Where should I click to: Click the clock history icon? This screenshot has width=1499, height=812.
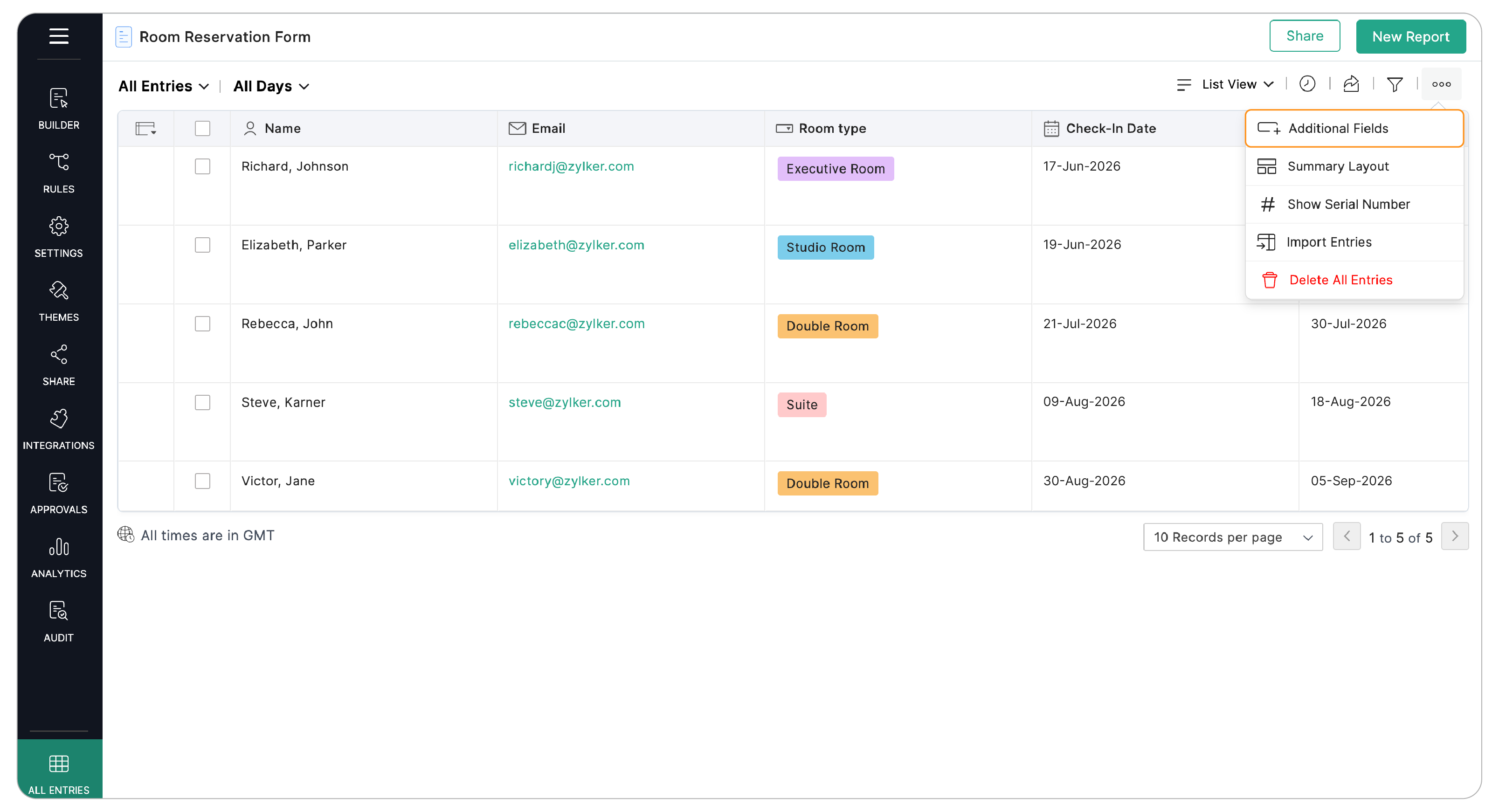[x=1307, y=84]
